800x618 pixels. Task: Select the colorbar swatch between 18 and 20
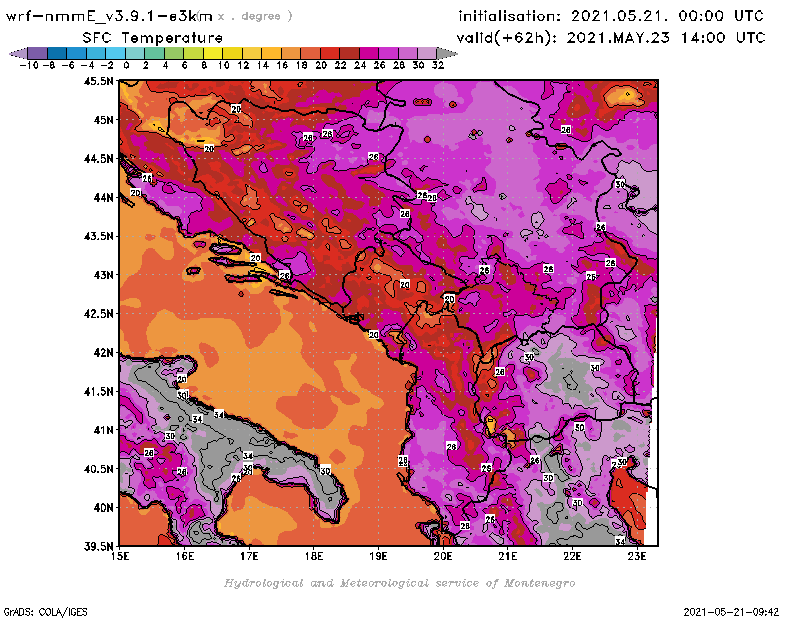coord(310,53)
